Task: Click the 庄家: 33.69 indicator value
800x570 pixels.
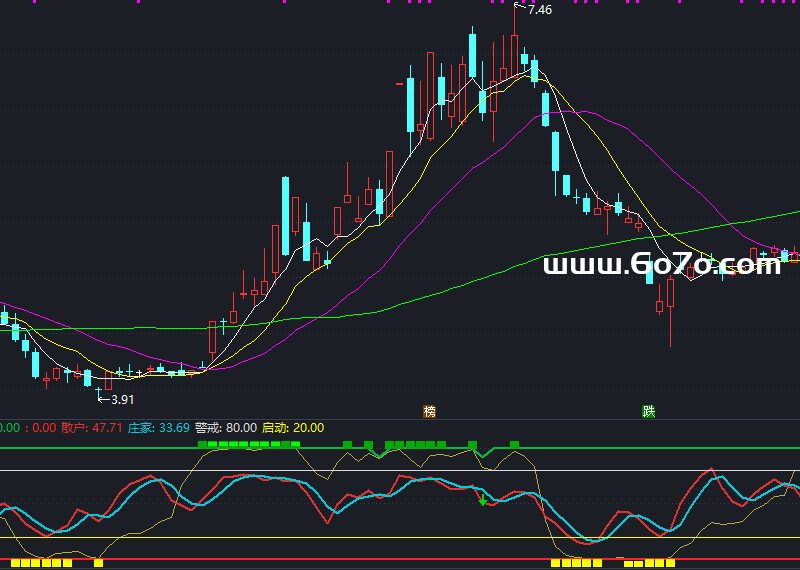Action: (x=159, y=428)
